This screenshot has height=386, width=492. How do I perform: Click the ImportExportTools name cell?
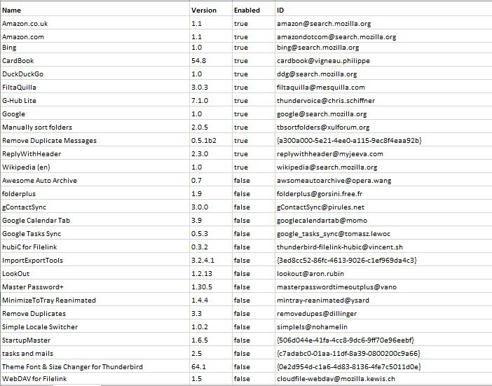coord(95,260)
